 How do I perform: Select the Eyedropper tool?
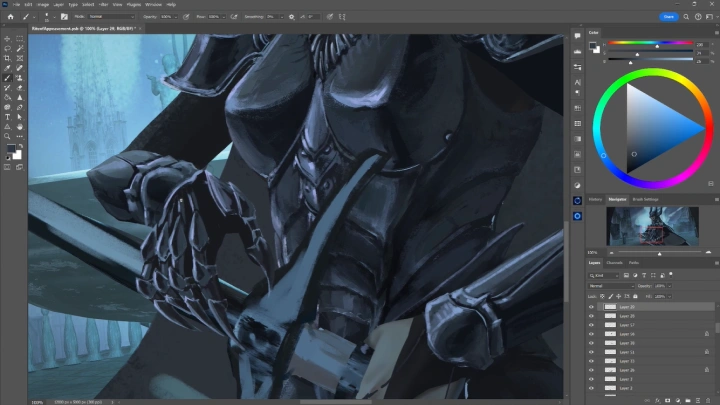click(7, 68)
